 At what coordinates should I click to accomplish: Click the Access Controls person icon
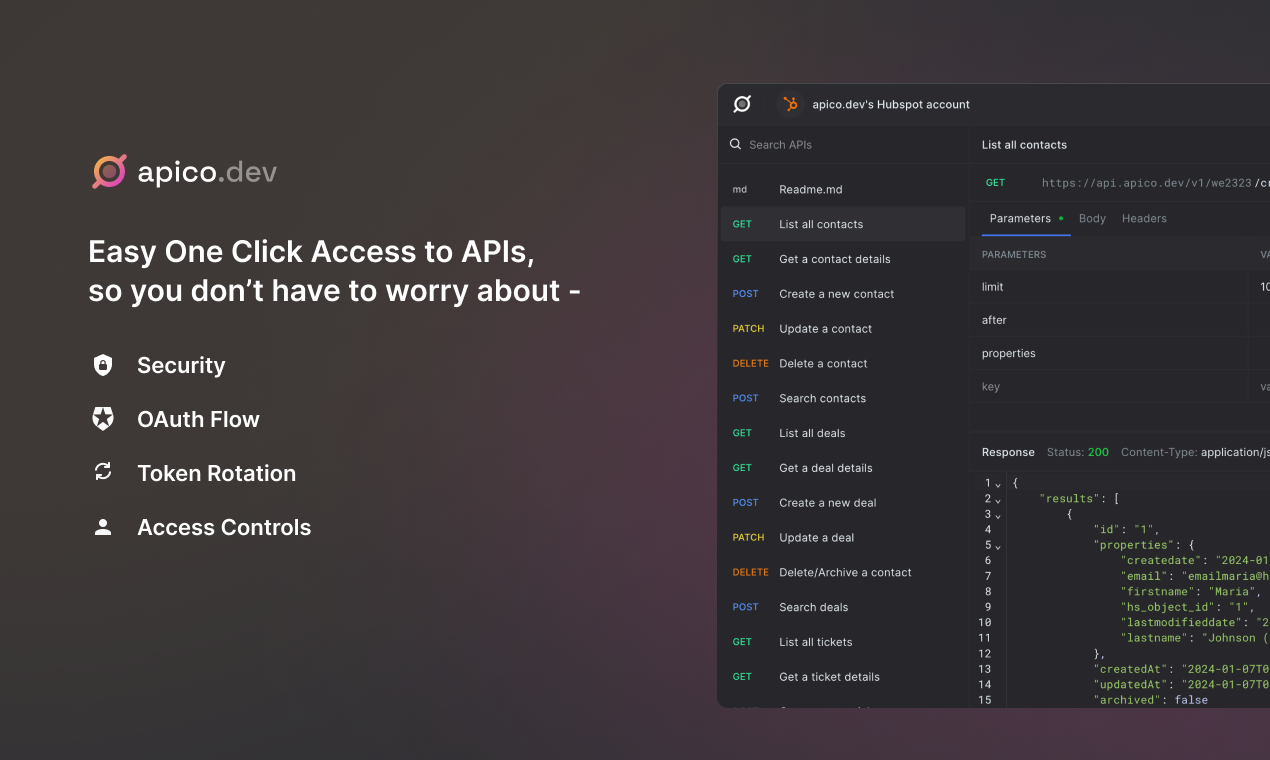[x=103, y=527]
